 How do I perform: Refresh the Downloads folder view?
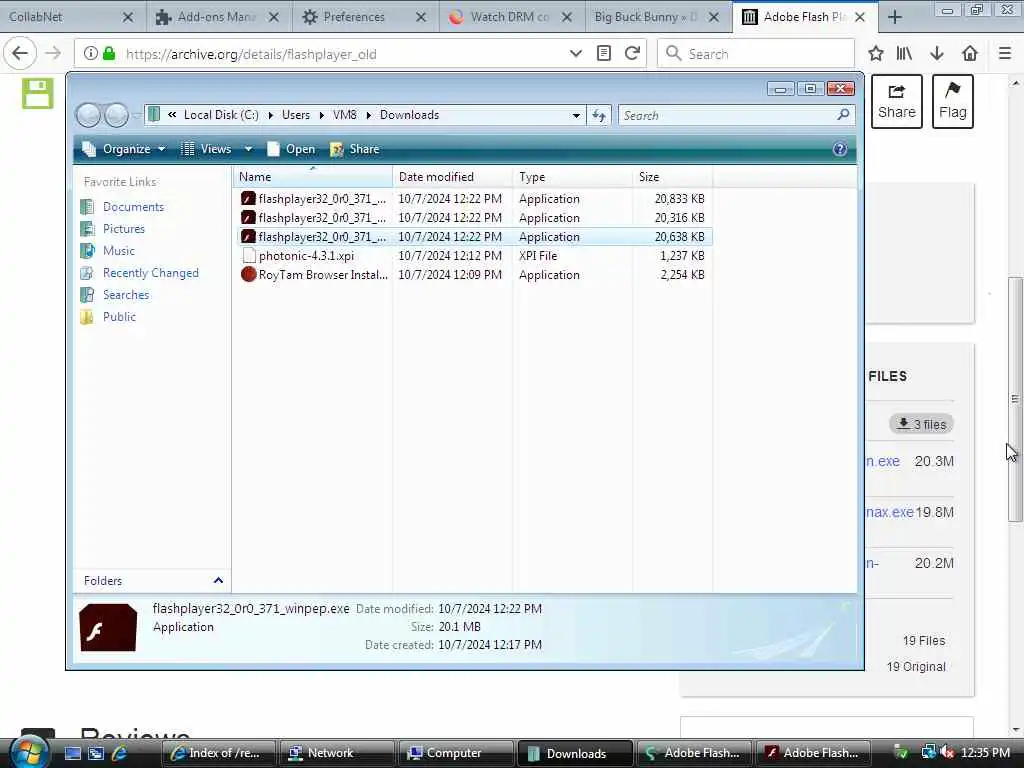pos(599,116)
